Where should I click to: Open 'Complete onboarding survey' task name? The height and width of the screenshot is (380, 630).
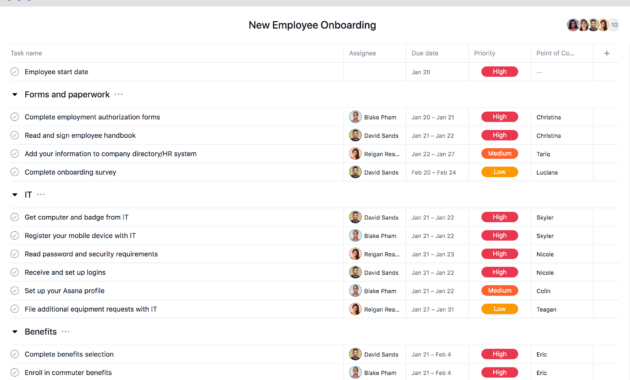[70, 172]
